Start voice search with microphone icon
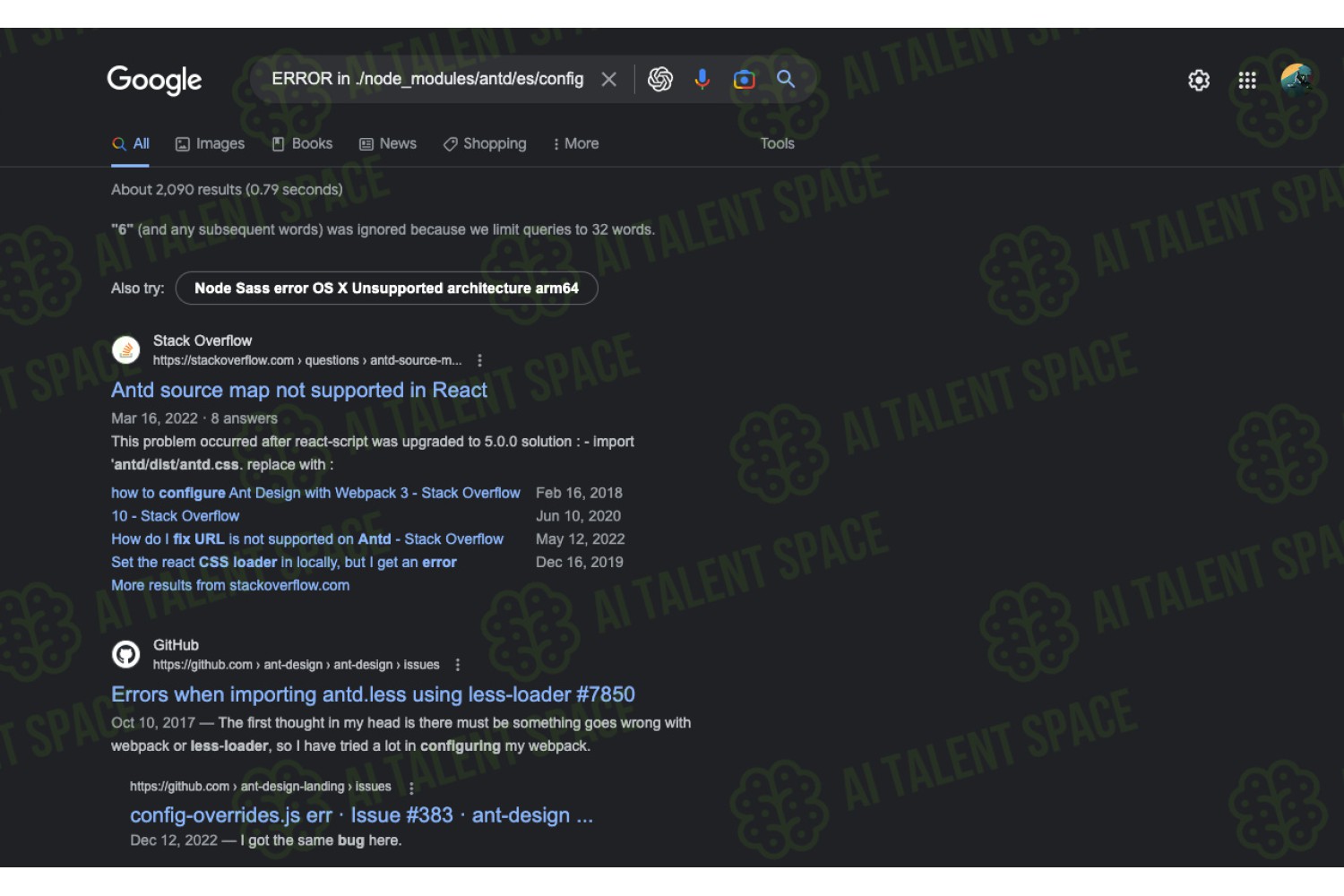The height and width of the screenshot is (896, 1344). 702,80
